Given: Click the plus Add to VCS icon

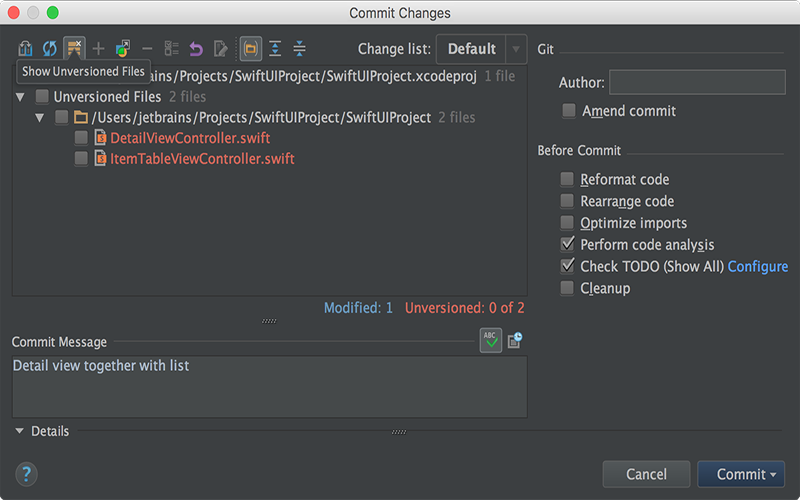Looking at the screenshot, I should [x=98, y=49].
